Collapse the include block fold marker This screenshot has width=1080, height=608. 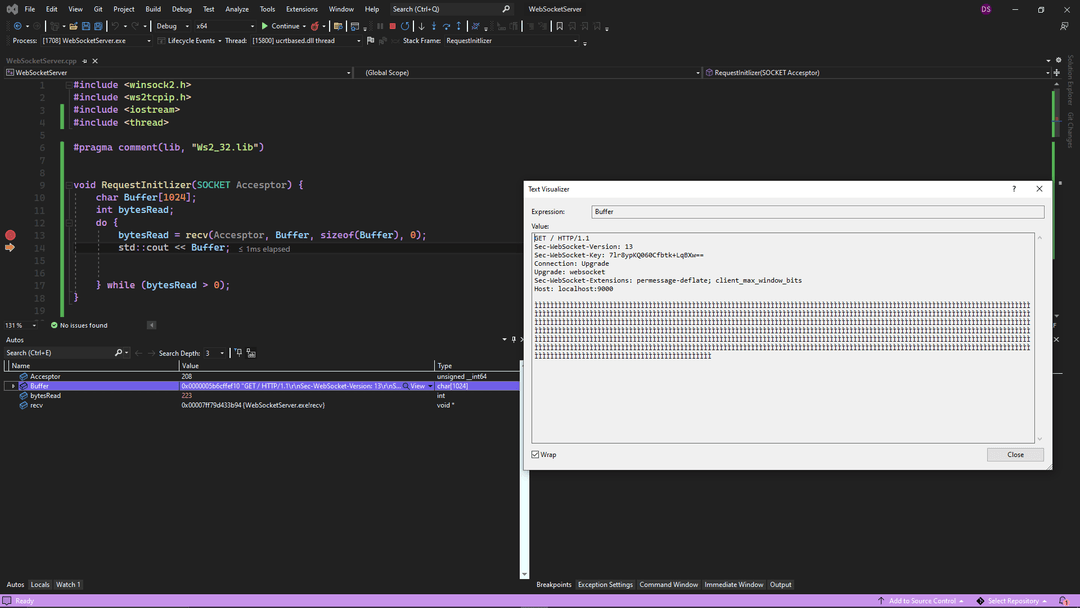(69, 85)
